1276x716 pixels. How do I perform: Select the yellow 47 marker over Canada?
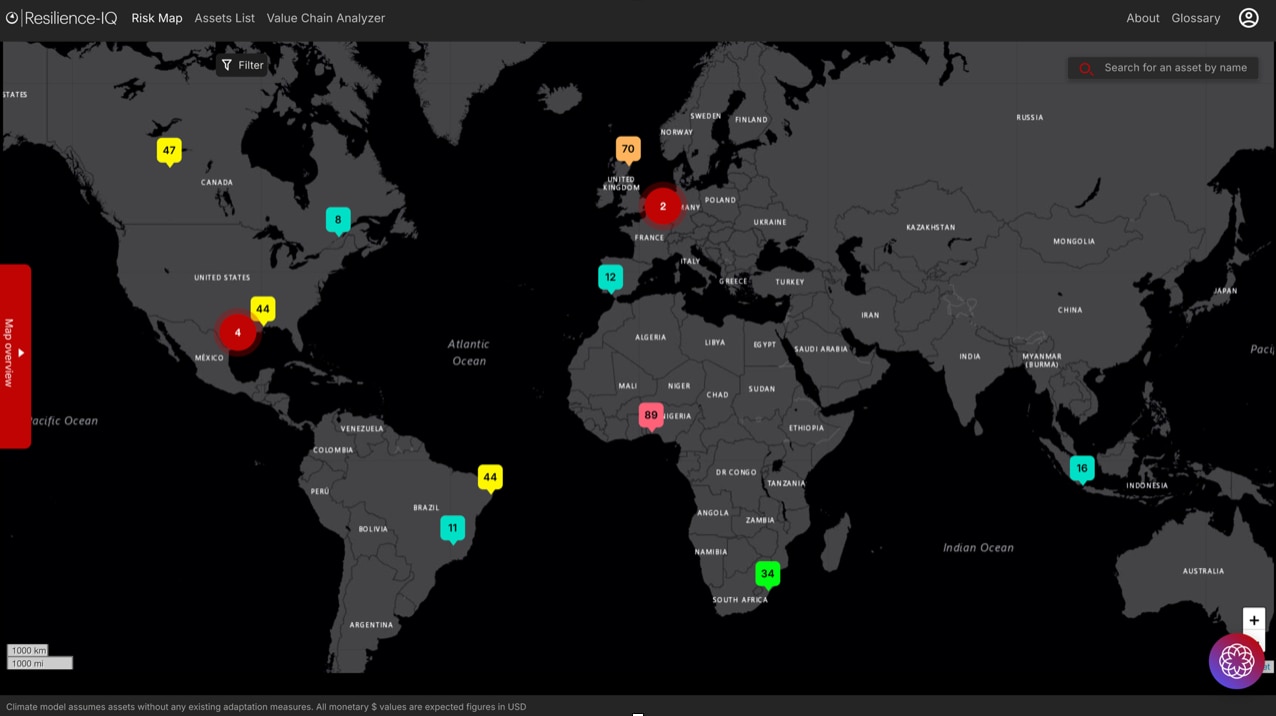coord(169,151)
